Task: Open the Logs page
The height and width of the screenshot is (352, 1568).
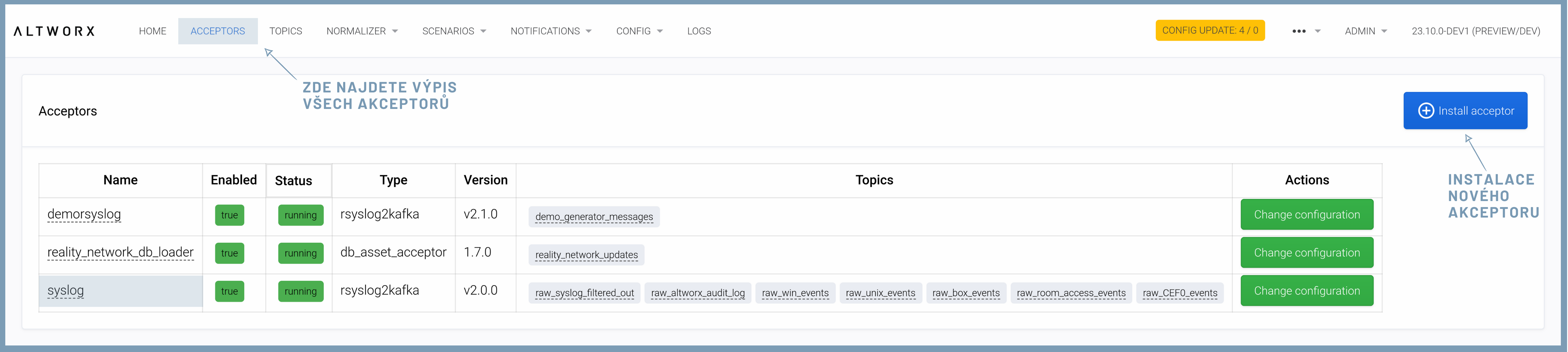Action: (699, 31)
